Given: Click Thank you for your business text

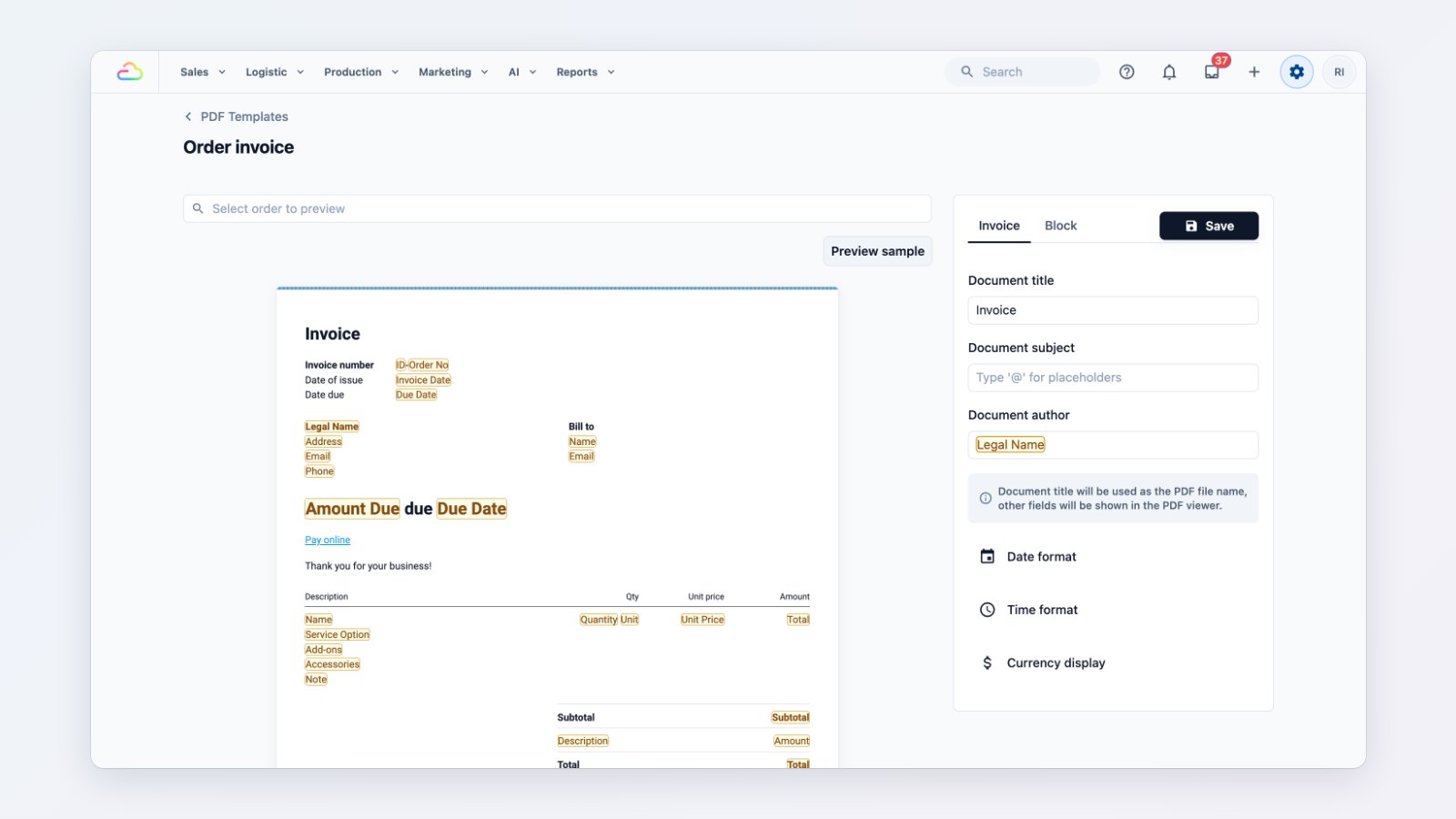Looking at the screenshot, I should tap(369, 566).
